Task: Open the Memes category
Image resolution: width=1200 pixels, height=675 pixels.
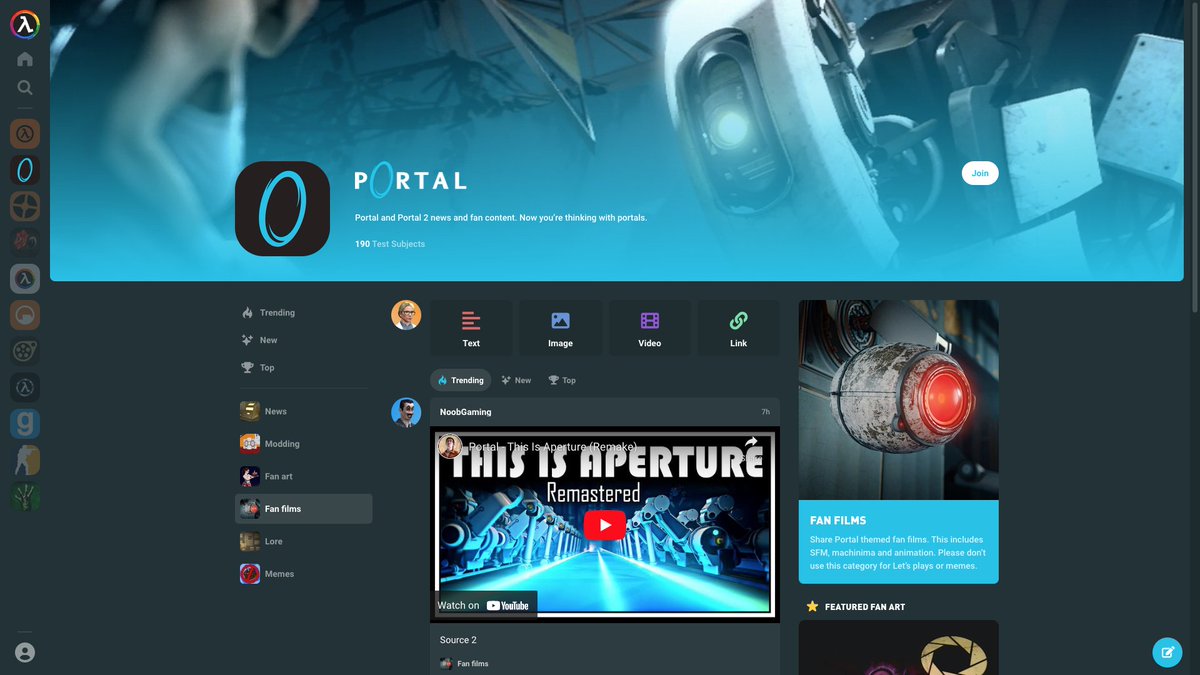Action: [x=303, y=574]
